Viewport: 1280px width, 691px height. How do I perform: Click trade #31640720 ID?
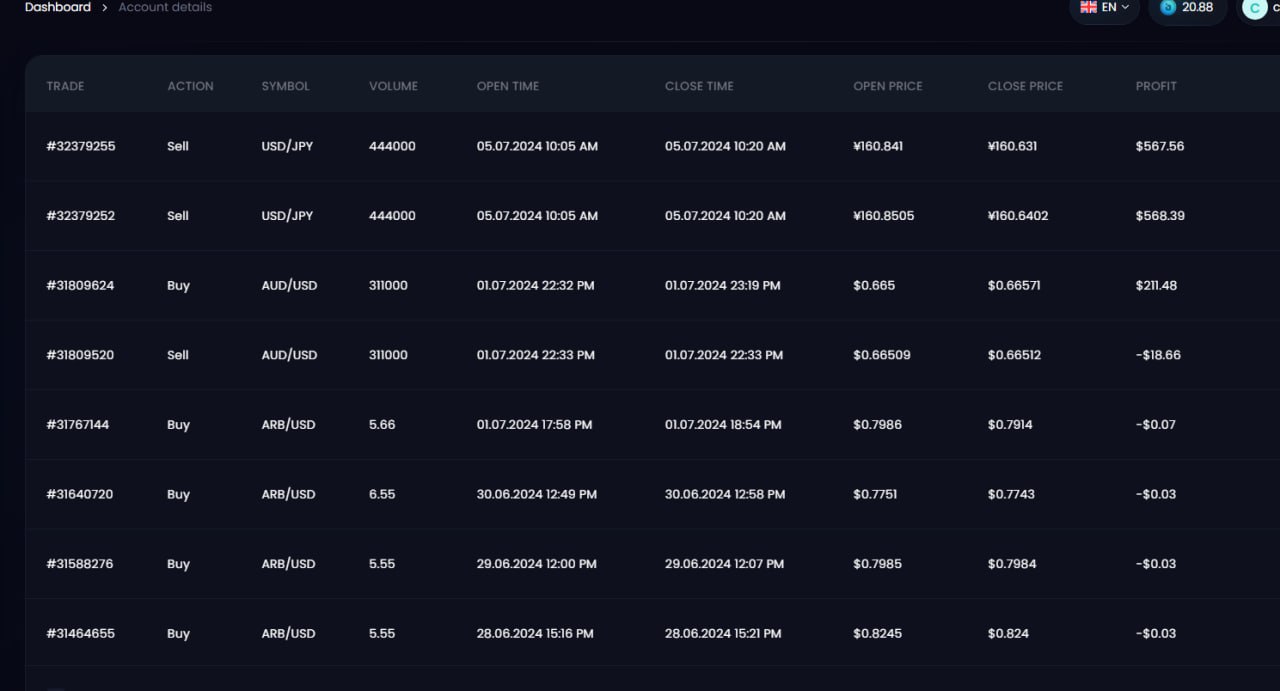point(80,494)
